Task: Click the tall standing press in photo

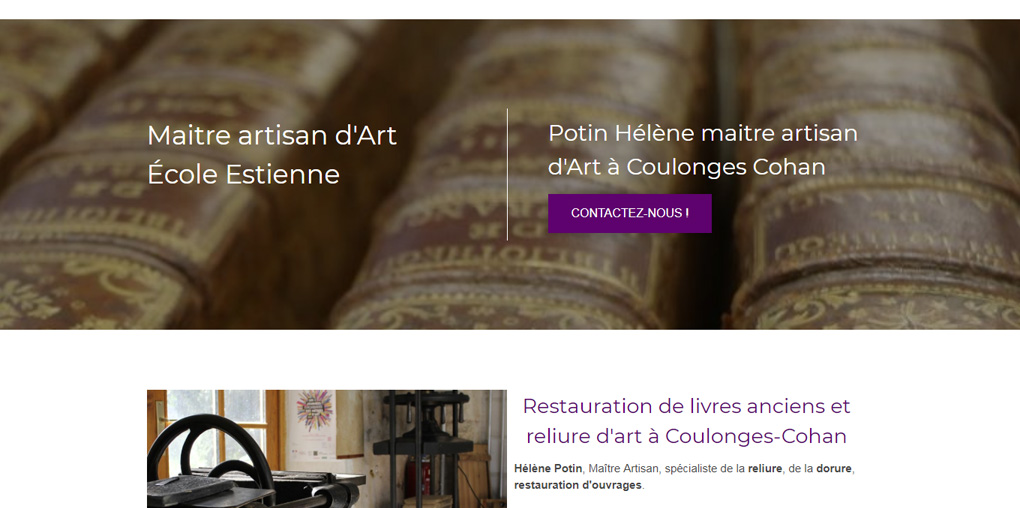Action: [x=423, y=449]
